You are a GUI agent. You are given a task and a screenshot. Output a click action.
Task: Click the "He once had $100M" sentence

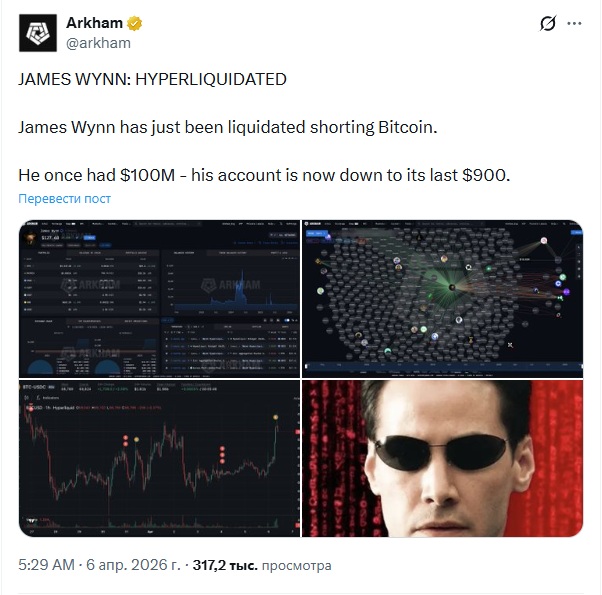pyautogui.click(x=264, y=175)
